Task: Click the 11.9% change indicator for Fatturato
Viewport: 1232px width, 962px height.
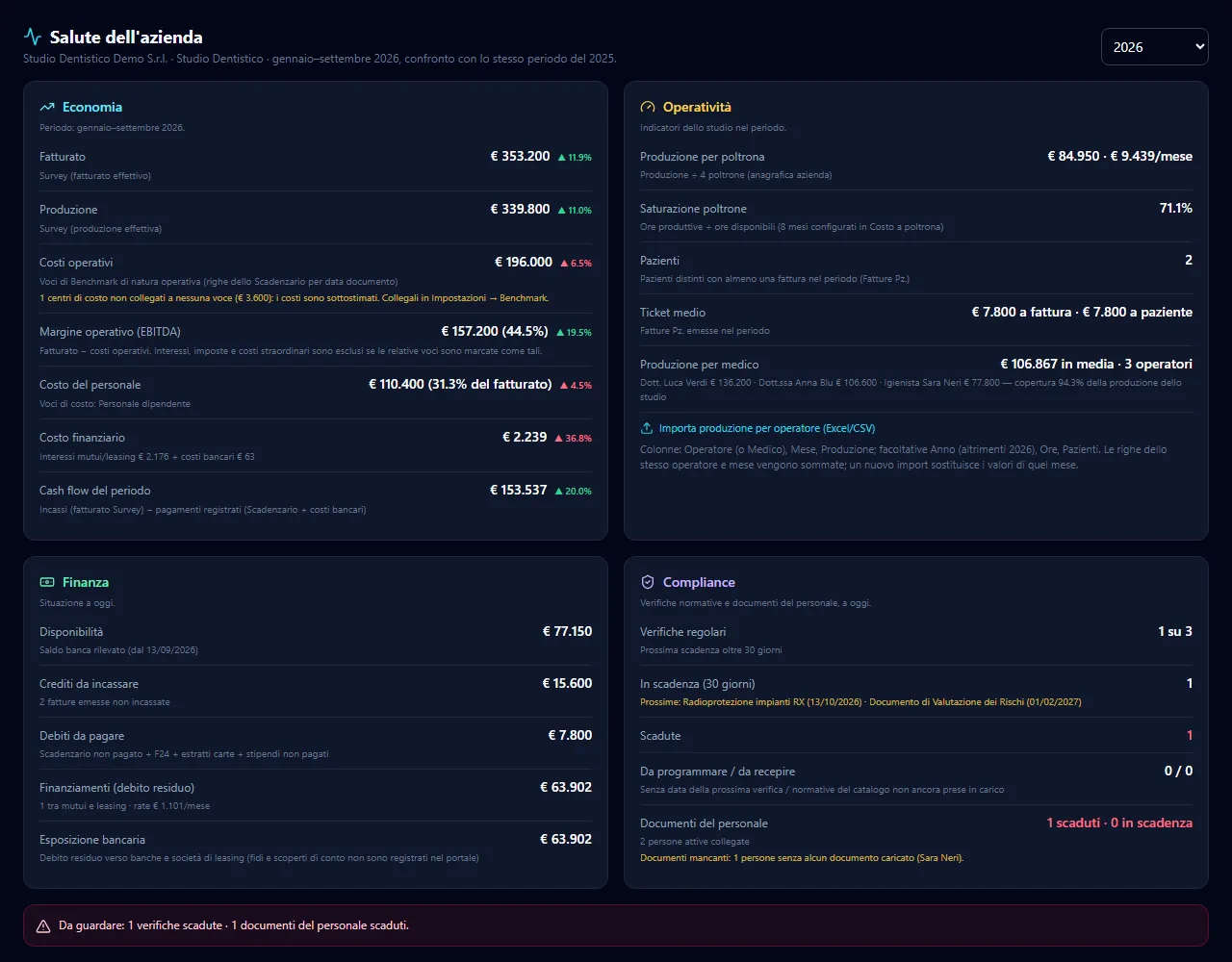Action: point(575,157)
